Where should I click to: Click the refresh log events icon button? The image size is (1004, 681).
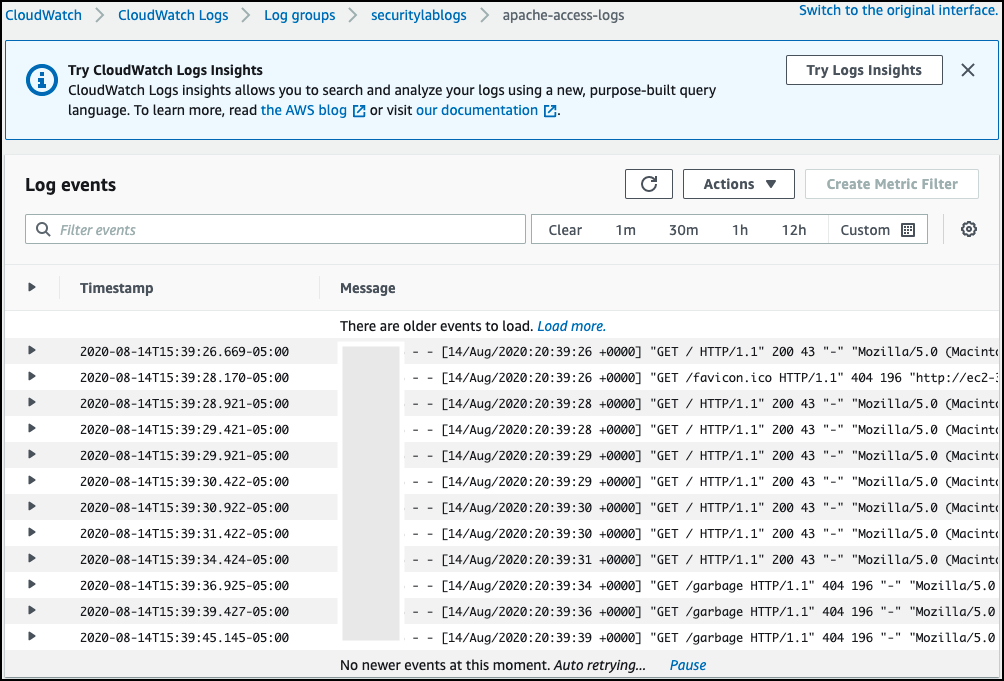[649, 184]
